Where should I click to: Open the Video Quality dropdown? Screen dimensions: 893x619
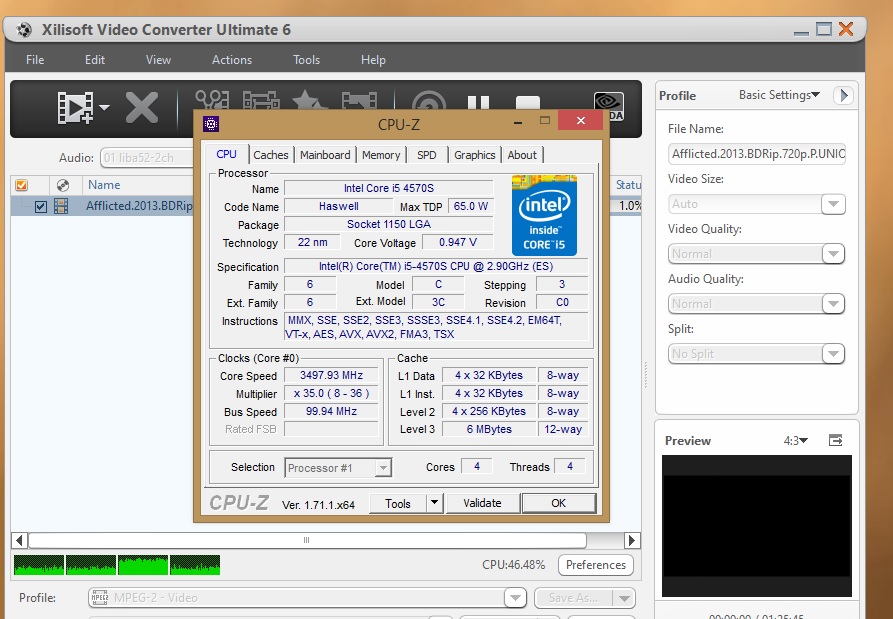coord(757,254)
